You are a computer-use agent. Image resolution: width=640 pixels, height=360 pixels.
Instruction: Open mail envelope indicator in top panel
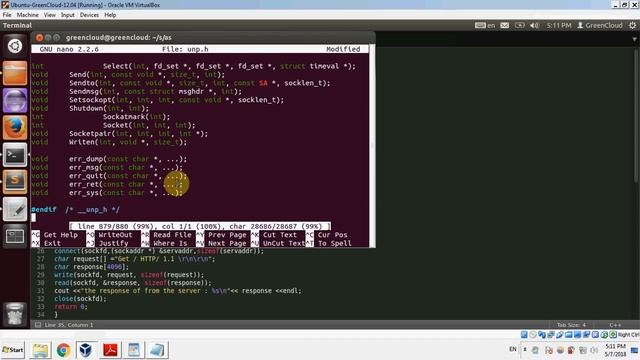click(x=504, y=25)
